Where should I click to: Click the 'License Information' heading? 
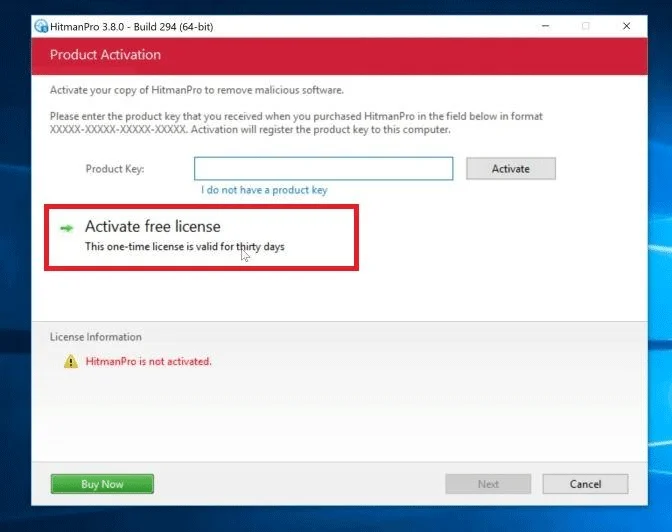tap(96, 337)
